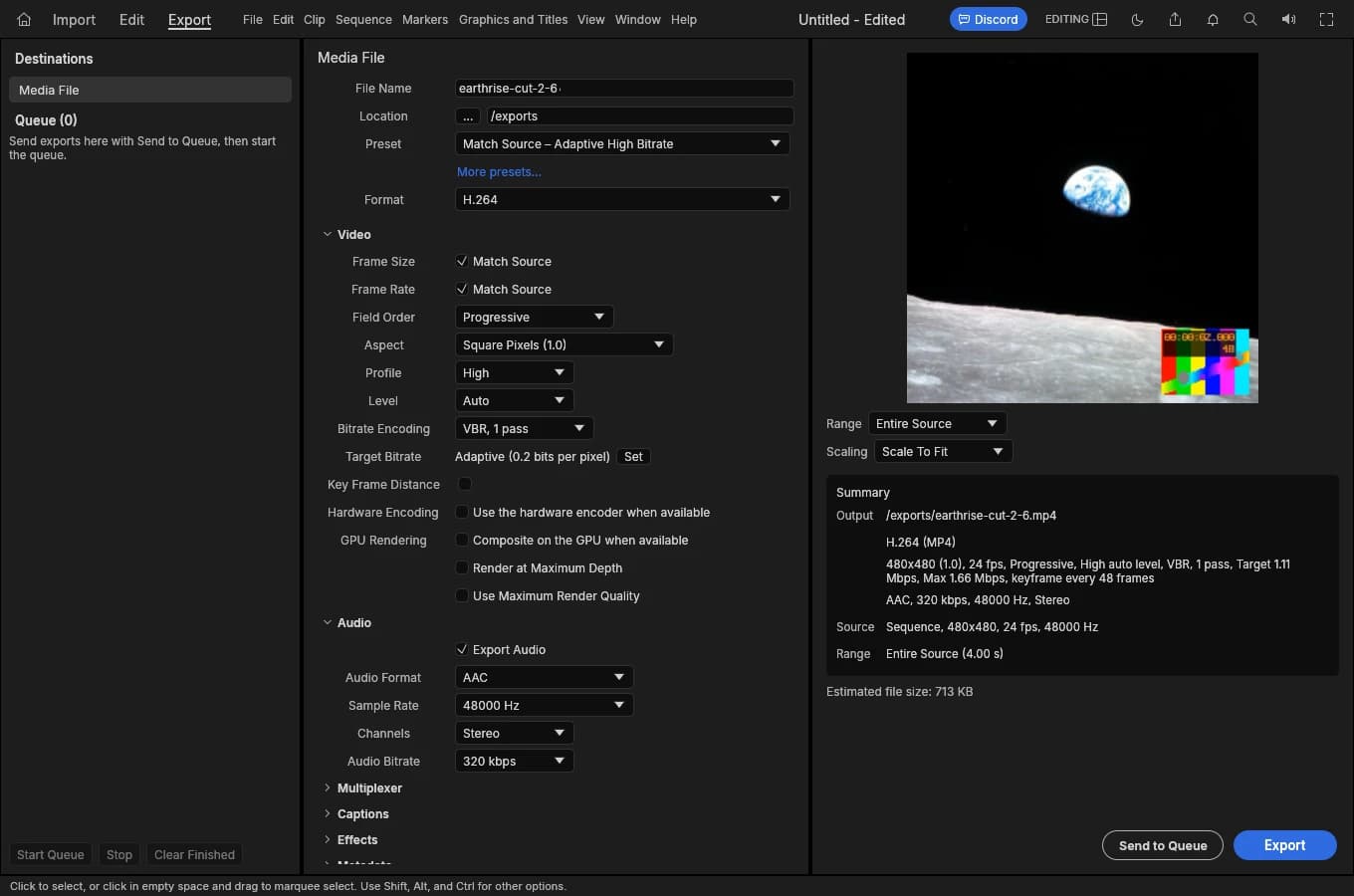This screenshot has height=896, width=1354.
Task: Check Use Maximum Render Quality
Action: tap(462, 595)
